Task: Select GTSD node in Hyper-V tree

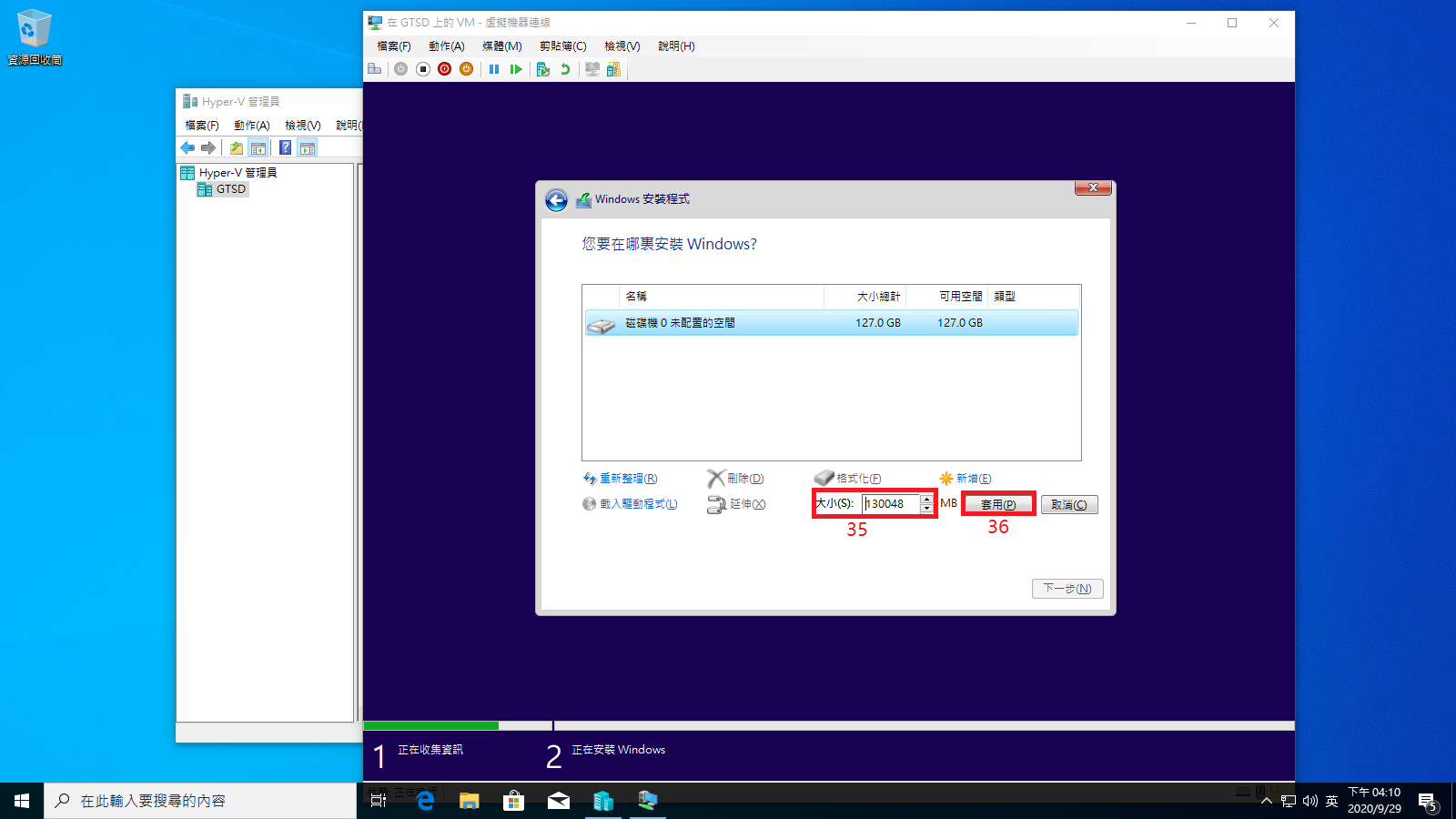Action: 230,189
